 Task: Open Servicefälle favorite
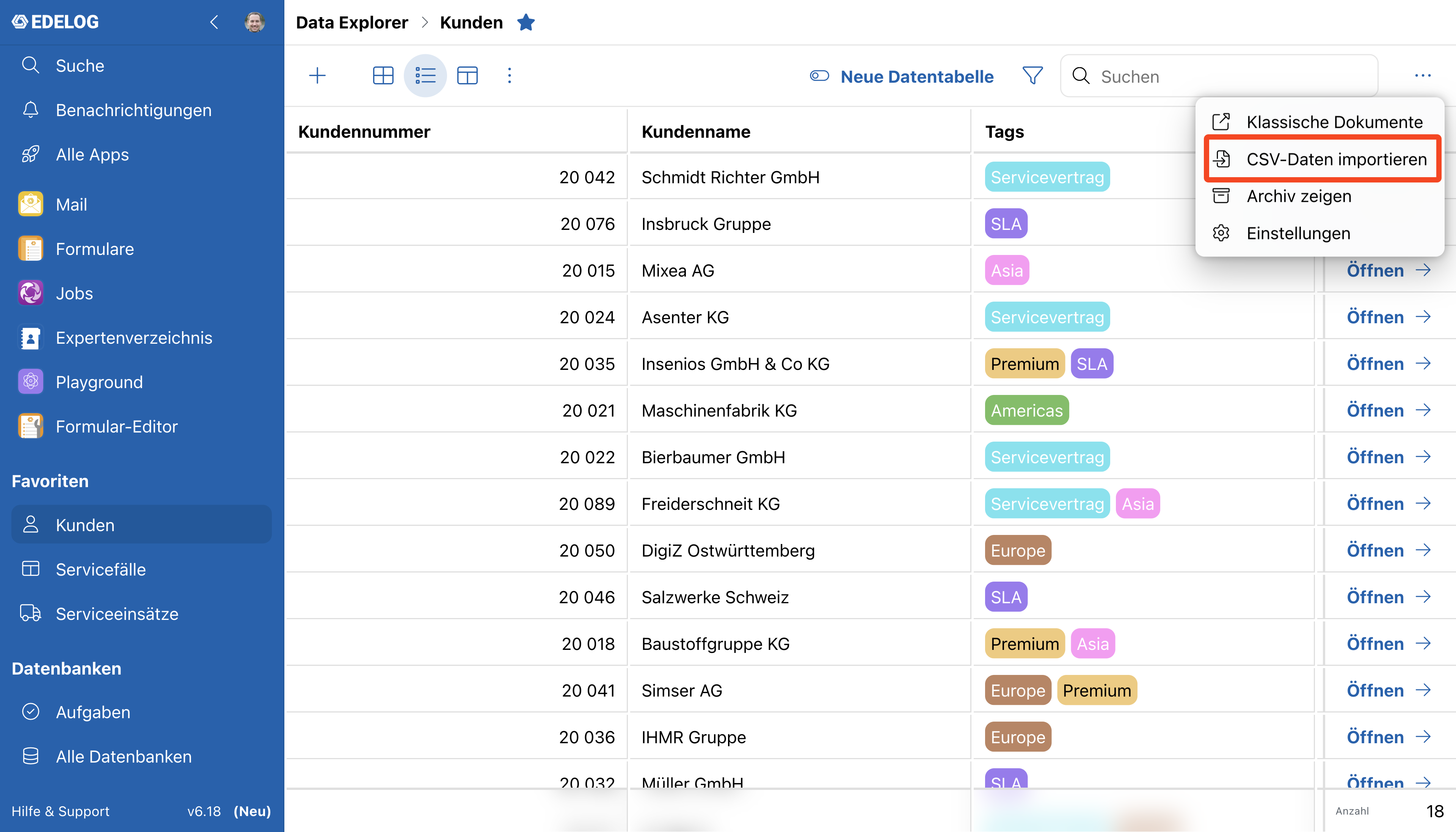(x=142, y=569)
